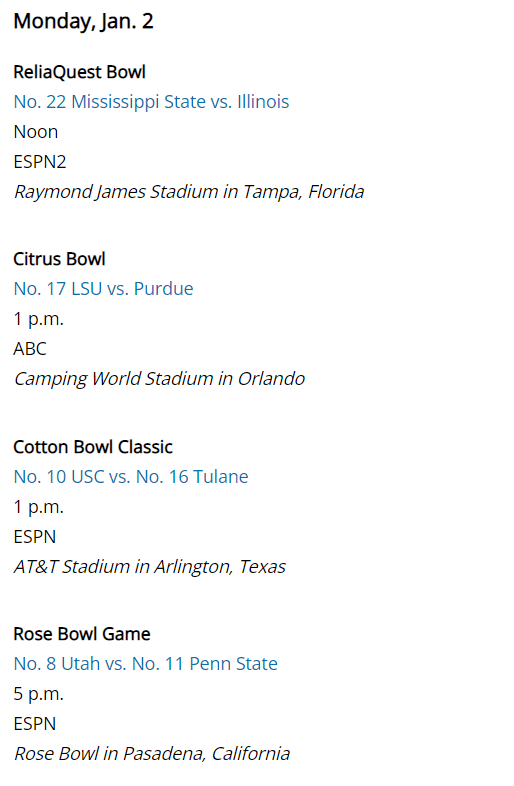
Task: Click the Cotton Bowl Classic title
Action: coord(93,447)
